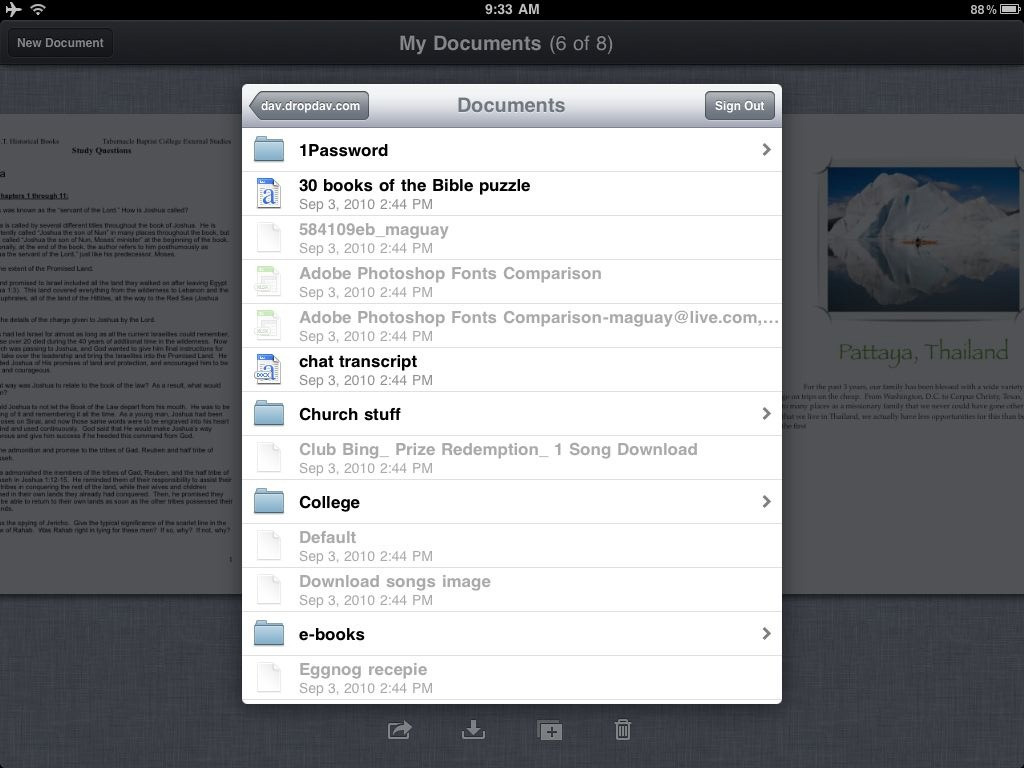Select the Trash icon in the bottom toolbar
This screenshot has height=768, width=1024.
point(622,730)
